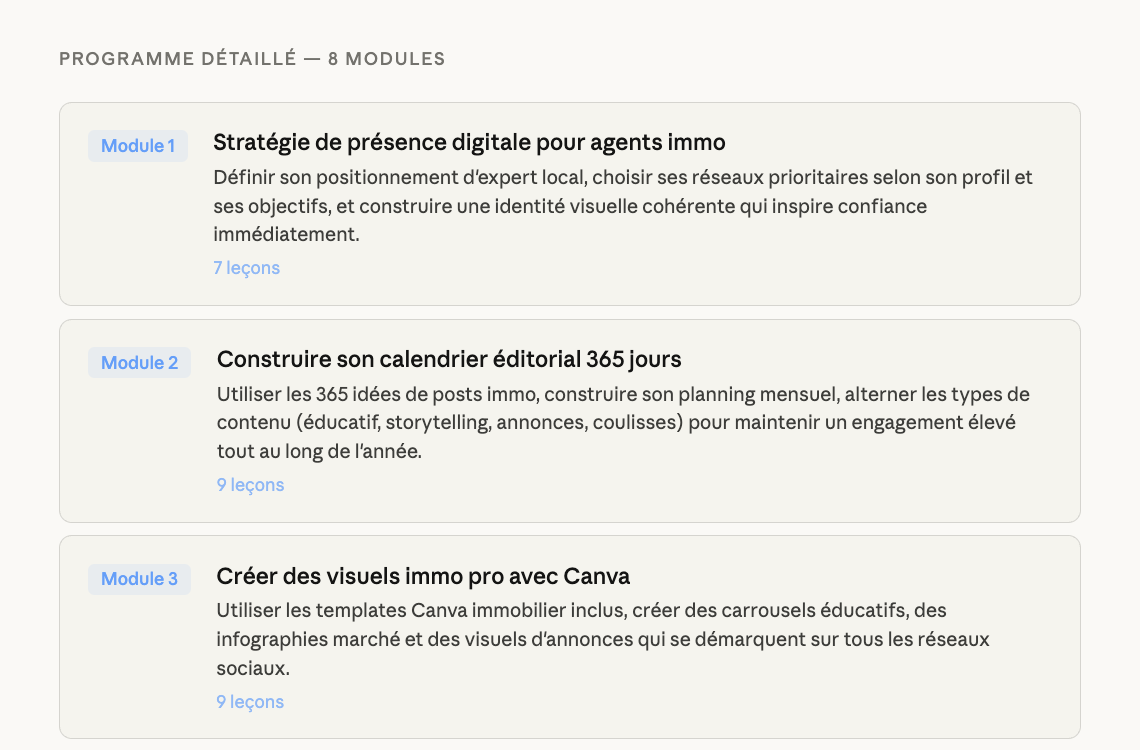Click Module 3 description about templates Canva
The height and width of the screenshot is (750, 1140).
point(580,610)
